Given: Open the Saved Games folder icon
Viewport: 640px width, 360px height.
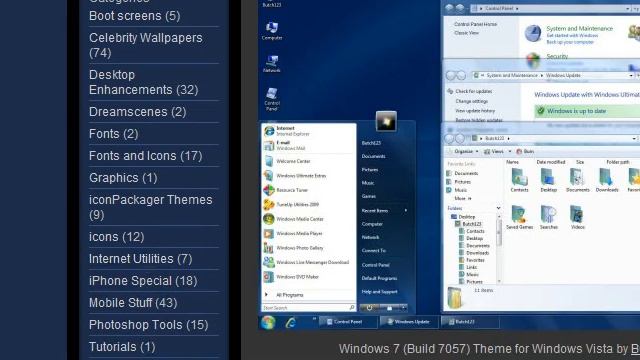Looking at the screenshot, I should [519, 217].
